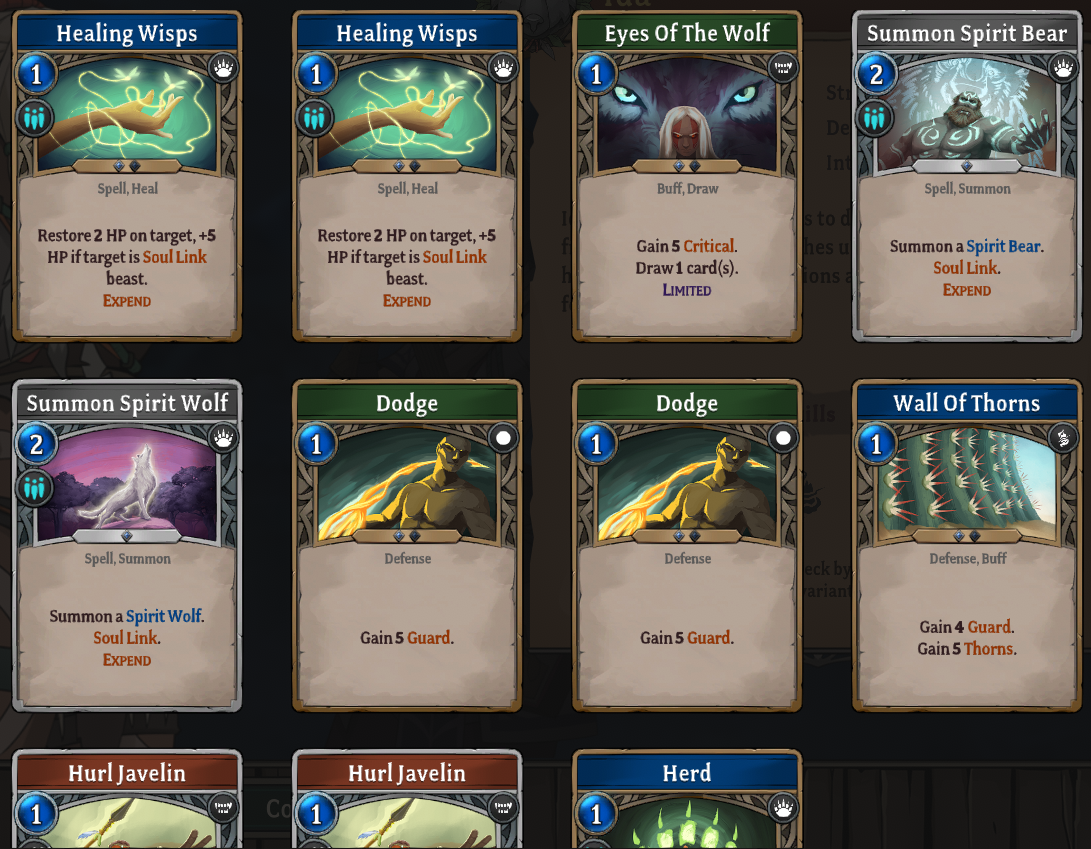
Task: Click the paw icon on Summon Spirit Bear
Action: [1063, 68]
